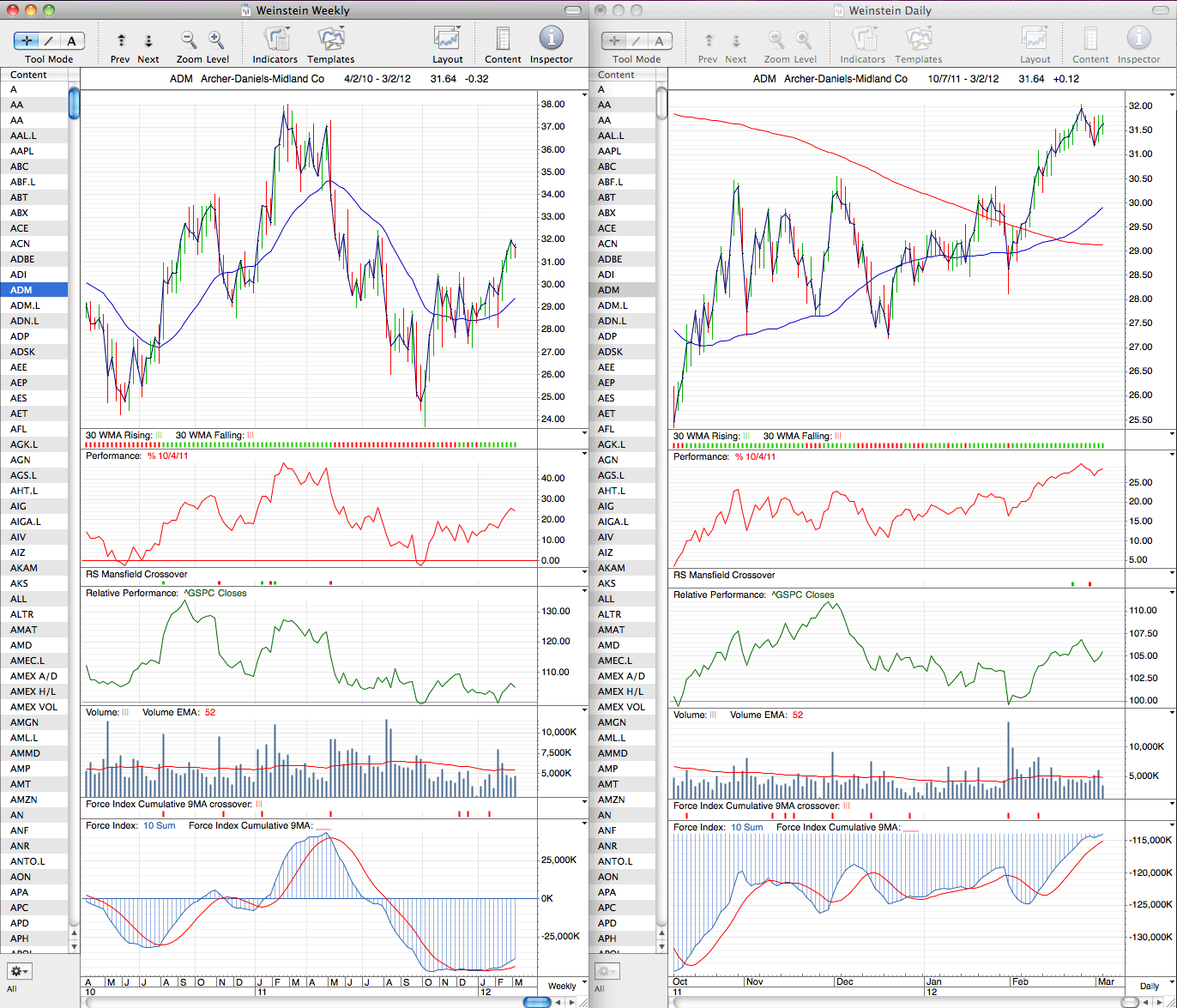
Task: Click Weekly chart horizontal scrollbar thumb
Action: pyautogui.click(x=537, y=1002)
